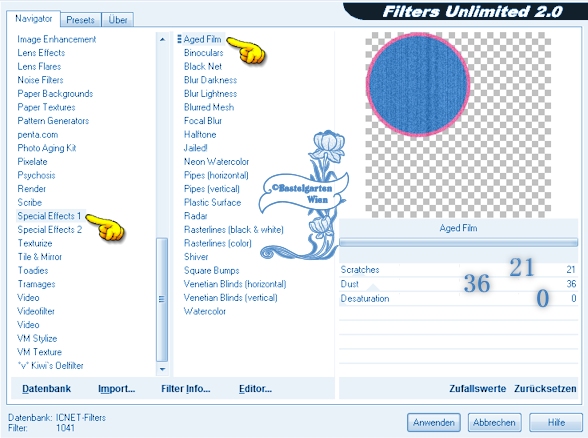Click the Anwenden button

[x=434, y=423]
